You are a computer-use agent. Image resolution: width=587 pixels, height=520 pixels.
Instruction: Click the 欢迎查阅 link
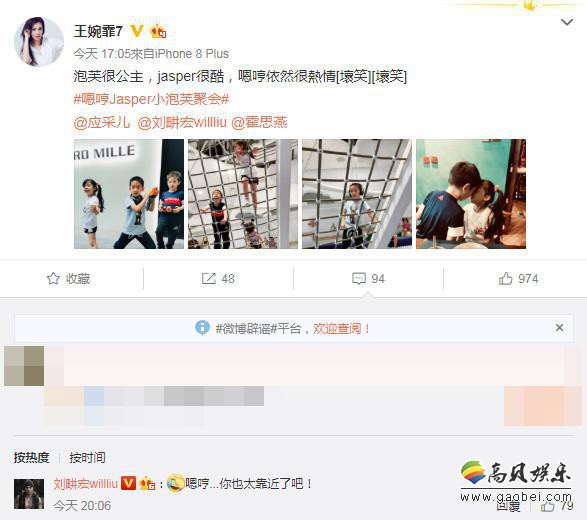click(x=341, y=329)
